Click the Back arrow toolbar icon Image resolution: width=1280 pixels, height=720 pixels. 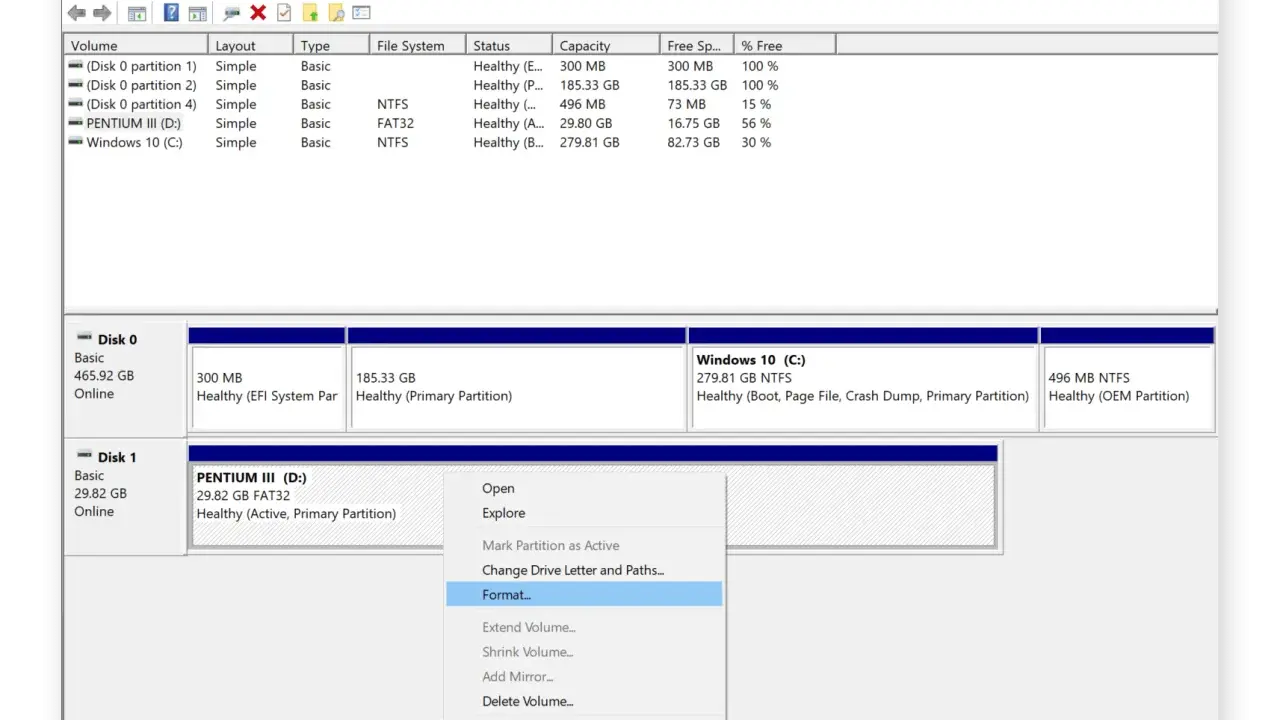click(77, 13)
